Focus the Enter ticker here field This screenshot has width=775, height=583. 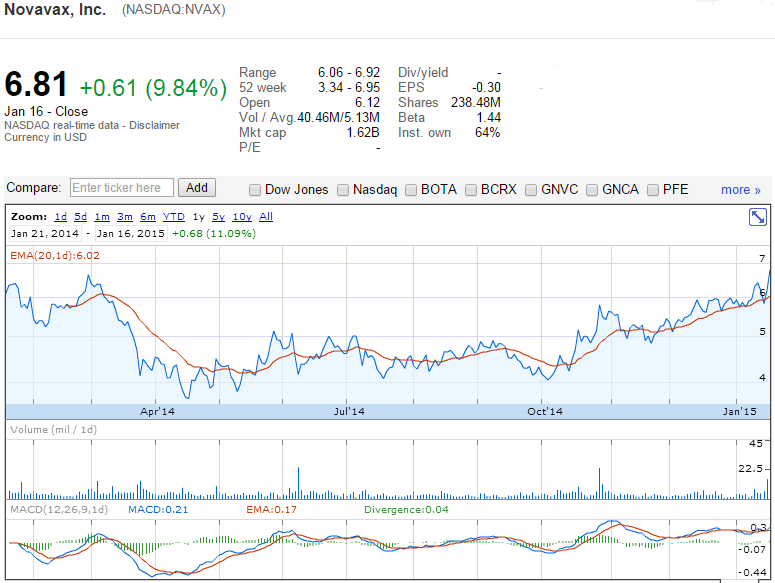(x=122, y=188)
